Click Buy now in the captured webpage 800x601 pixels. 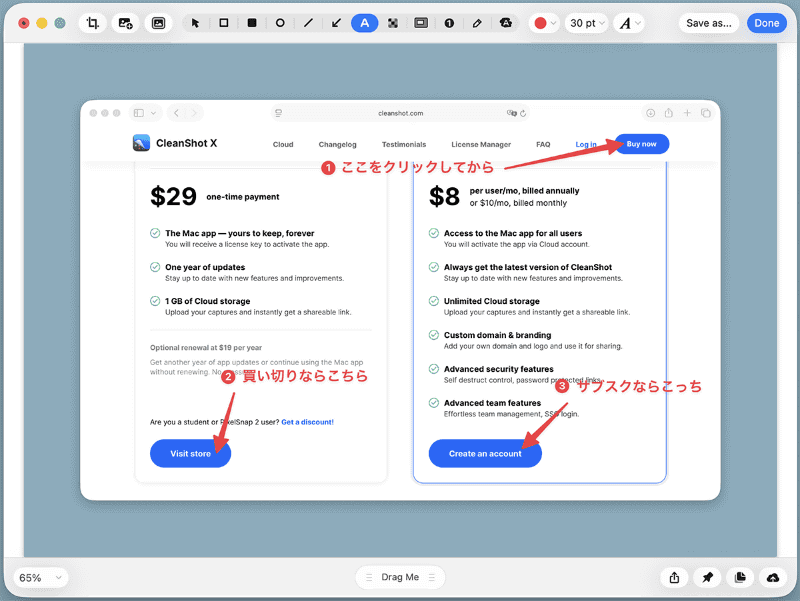click(641, 144)
